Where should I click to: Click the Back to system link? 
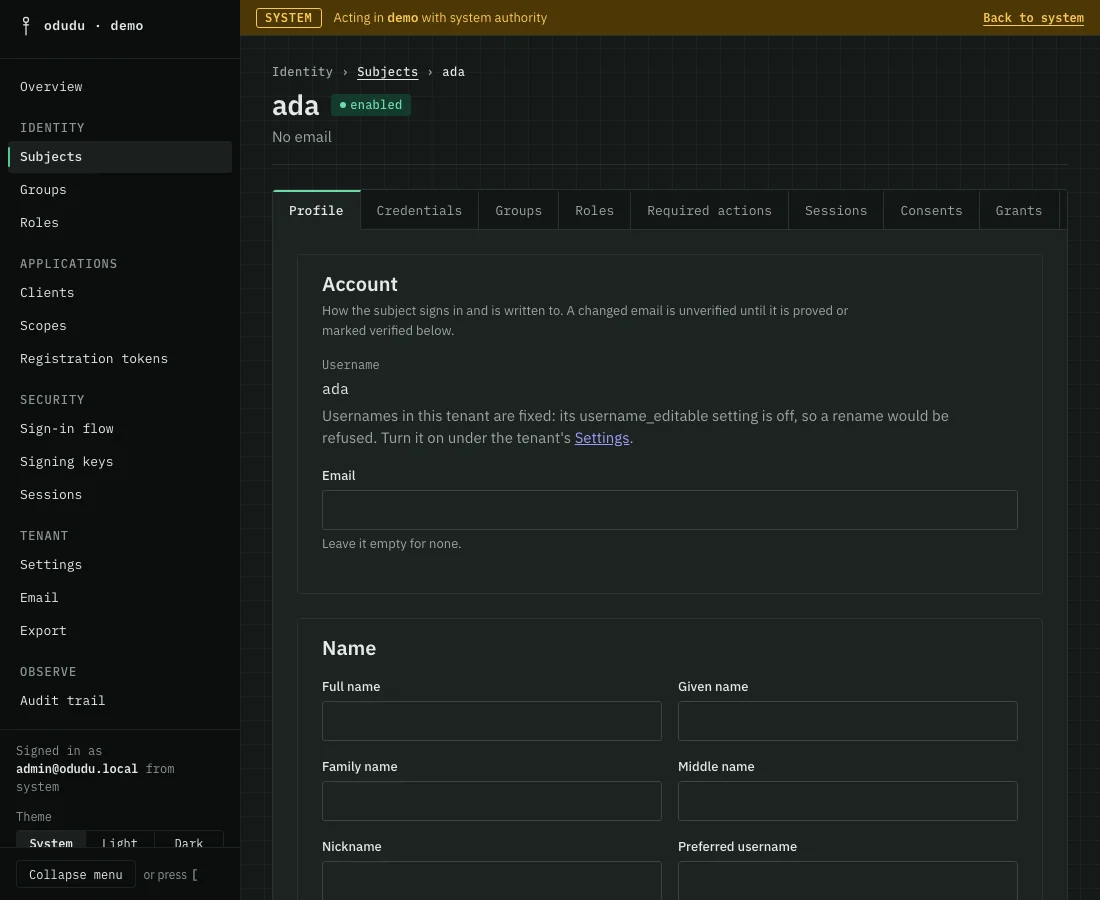point(1033,18)
